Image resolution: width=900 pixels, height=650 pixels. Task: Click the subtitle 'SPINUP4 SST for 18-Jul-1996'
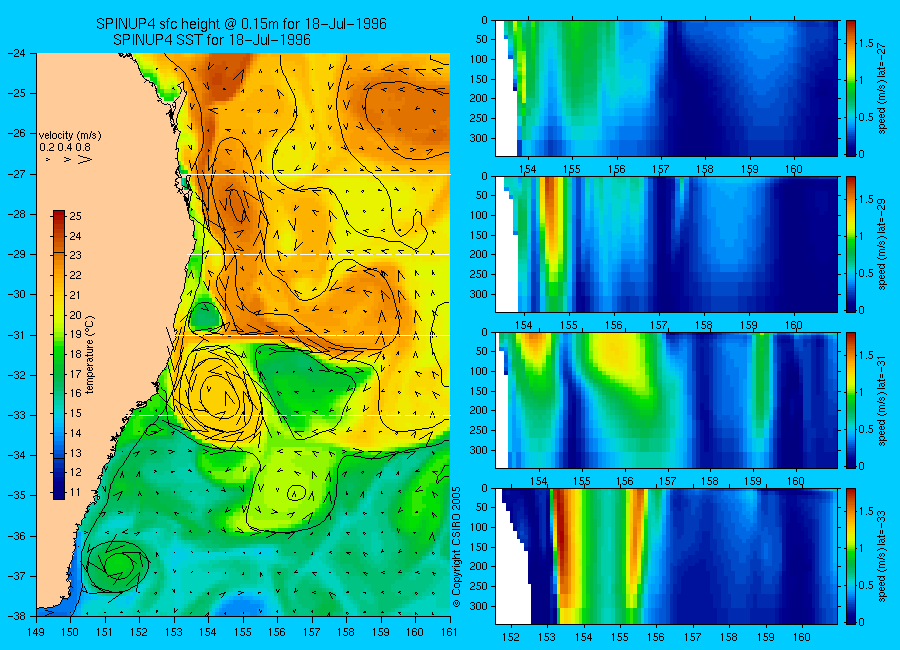(212, 40)
